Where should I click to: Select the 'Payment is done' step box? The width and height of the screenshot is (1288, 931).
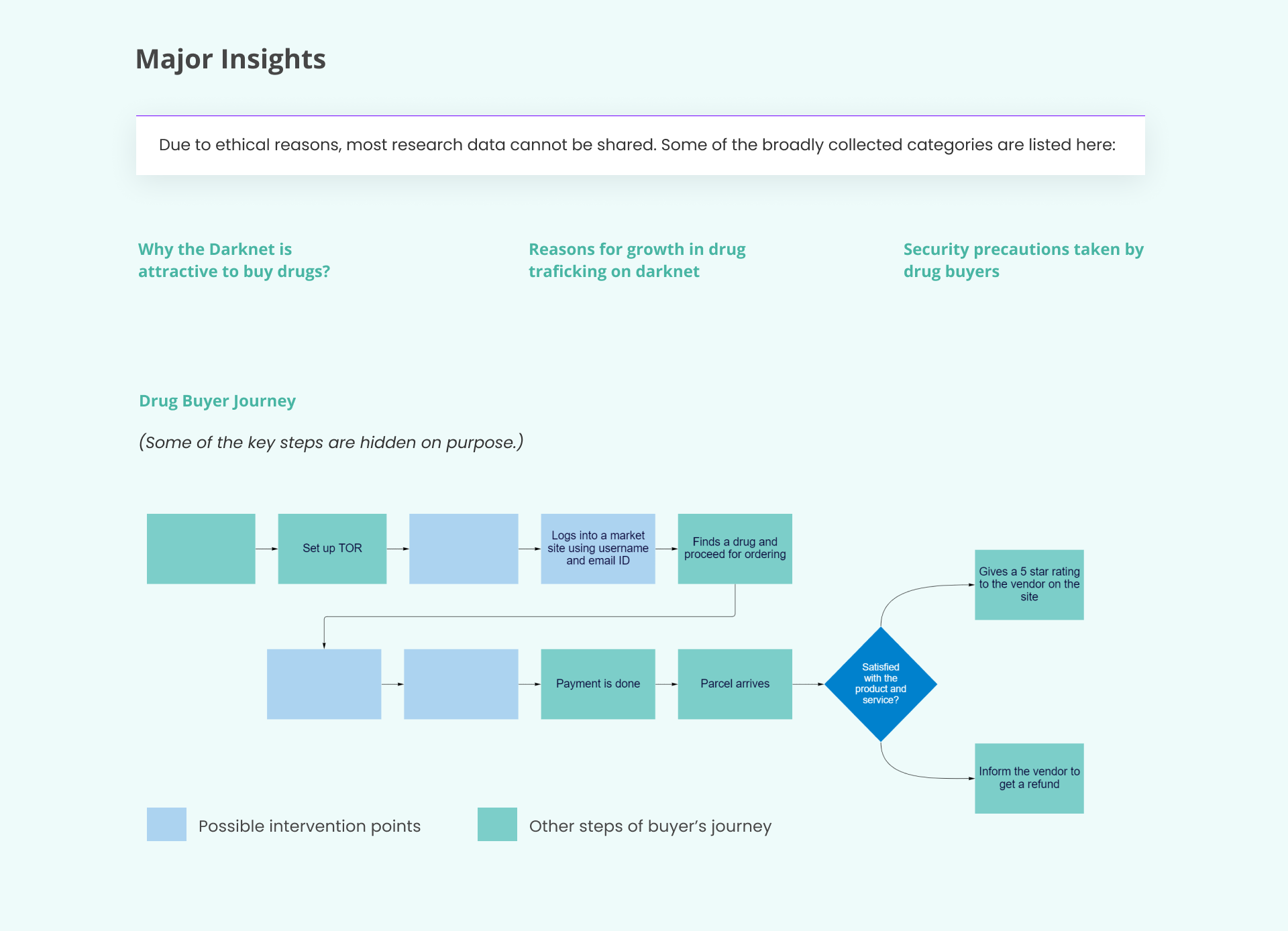[598, 684]
